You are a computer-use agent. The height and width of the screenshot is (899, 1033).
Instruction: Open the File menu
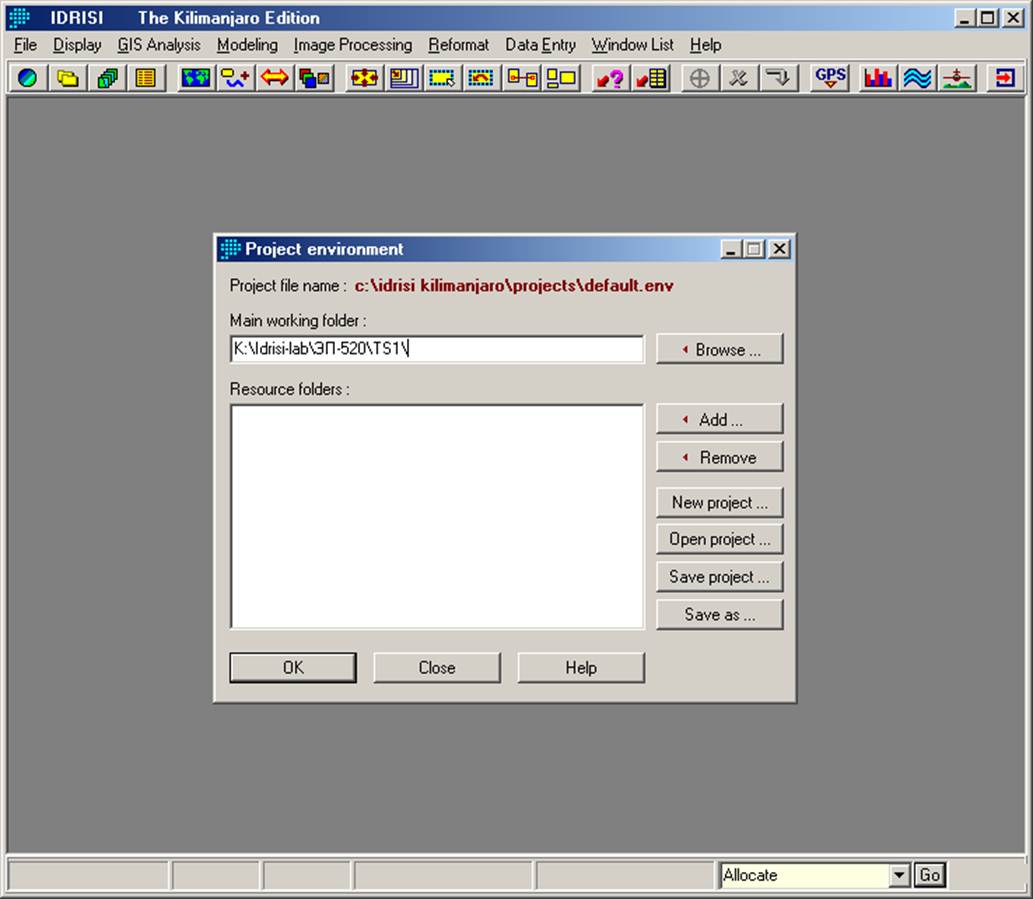25,45
